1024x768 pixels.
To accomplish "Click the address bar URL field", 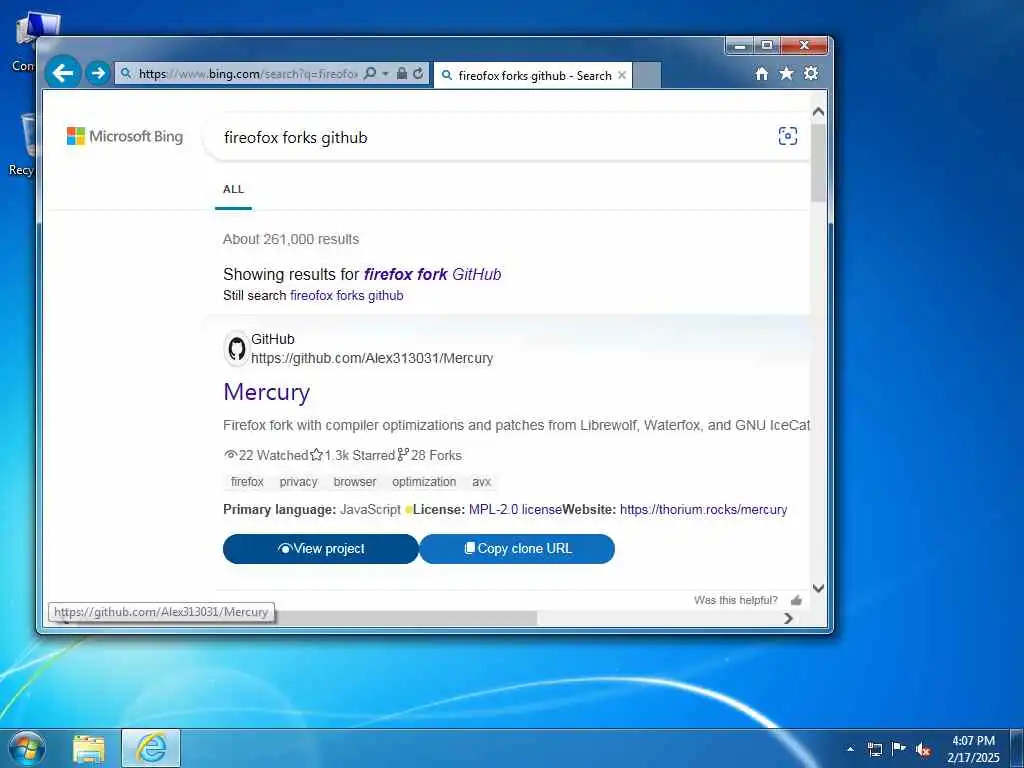I will click(248, 74).
